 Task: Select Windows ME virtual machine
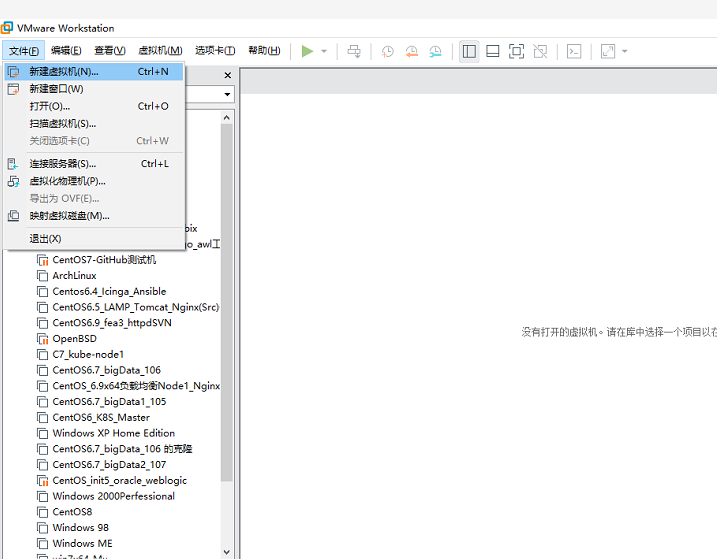82,543
